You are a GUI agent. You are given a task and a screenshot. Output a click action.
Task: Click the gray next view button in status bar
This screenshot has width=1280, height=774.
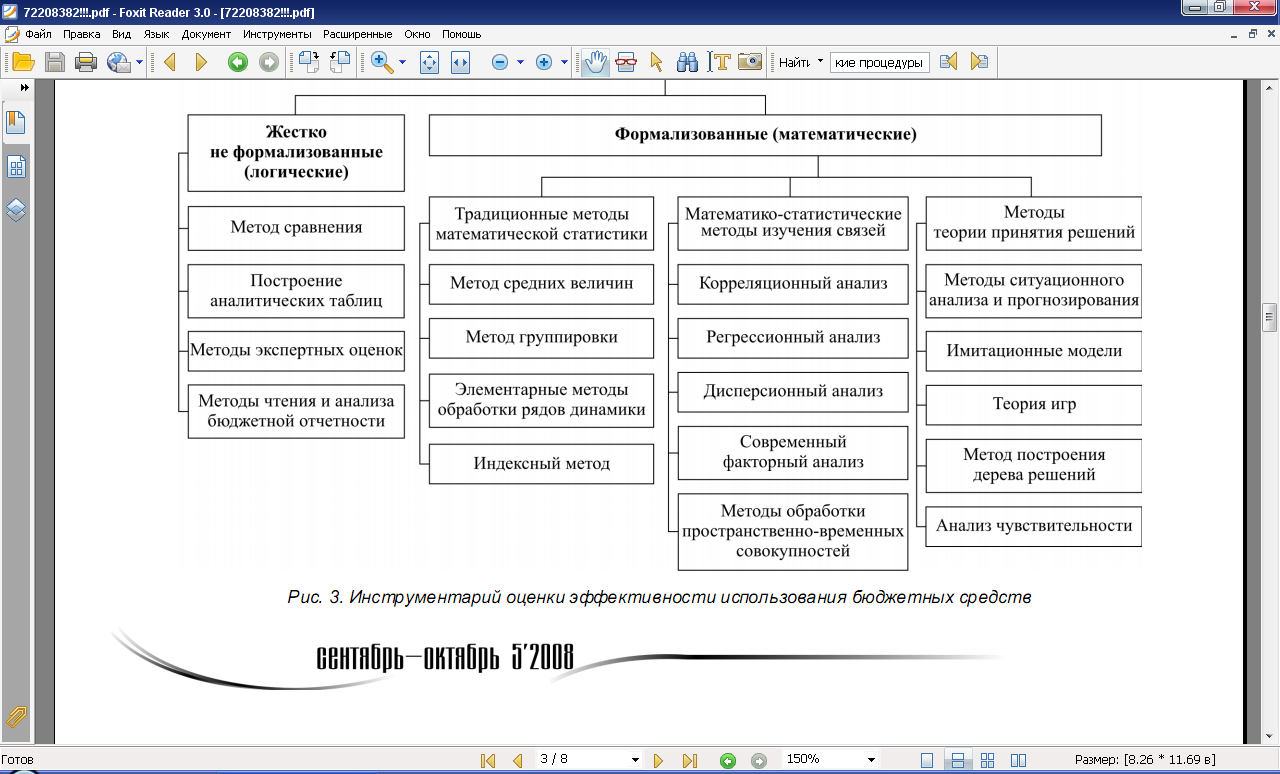click(x=759, y=761)
